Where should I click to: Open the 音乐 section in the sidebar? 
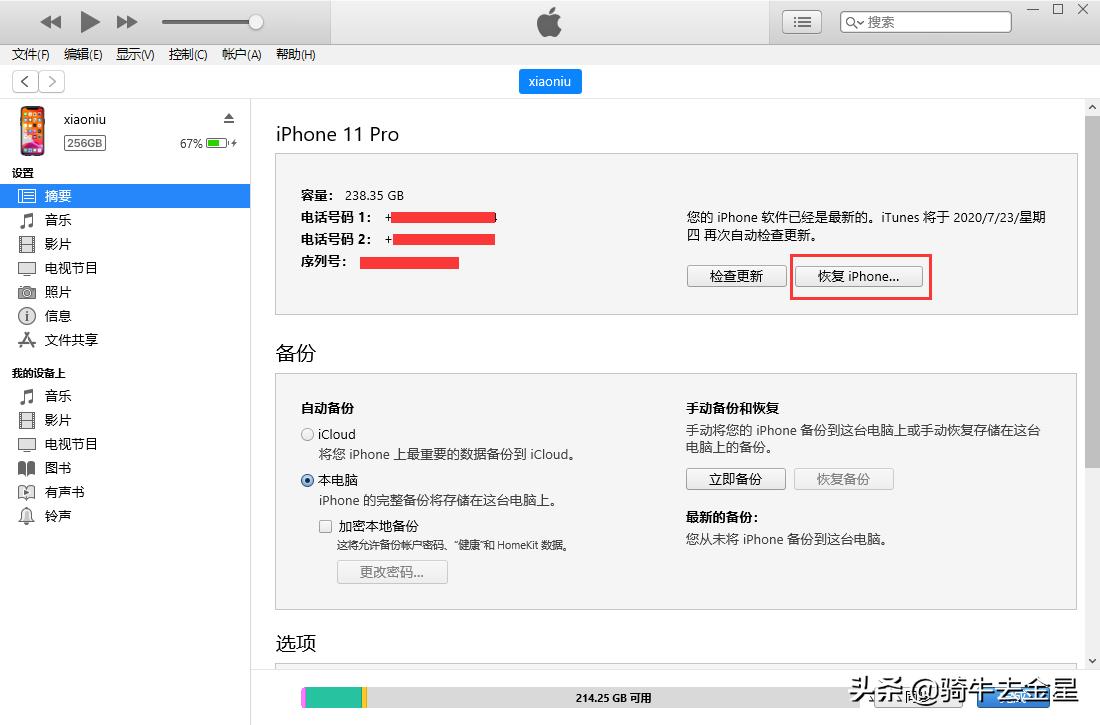click(57, 220)
